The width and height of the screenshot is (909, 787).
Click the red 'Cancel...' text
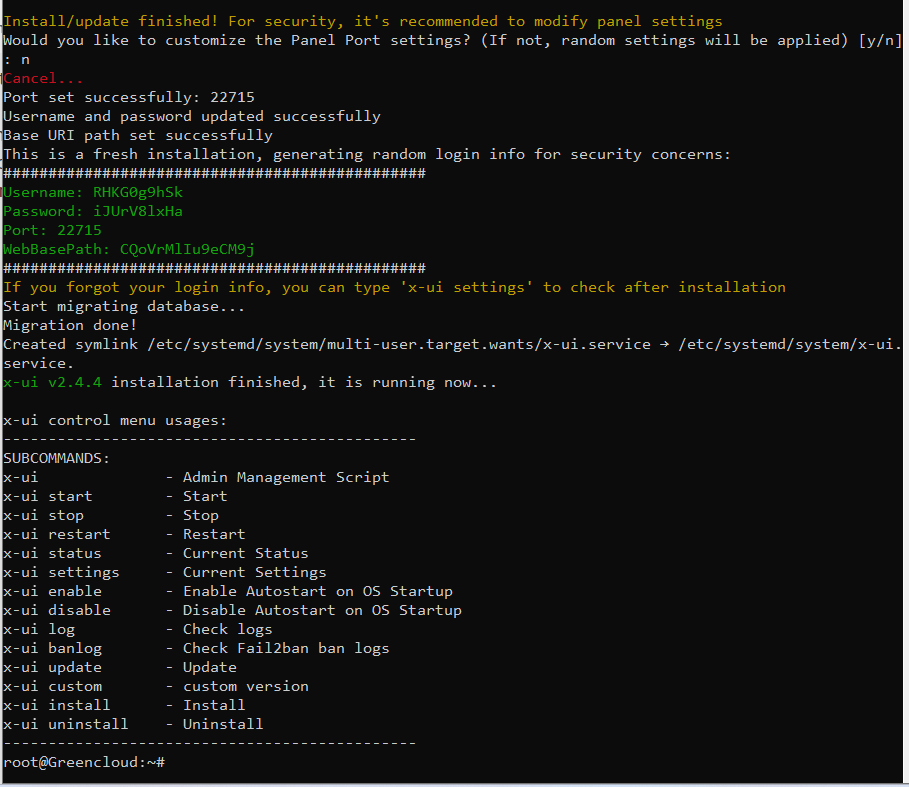tap(43, 78)
